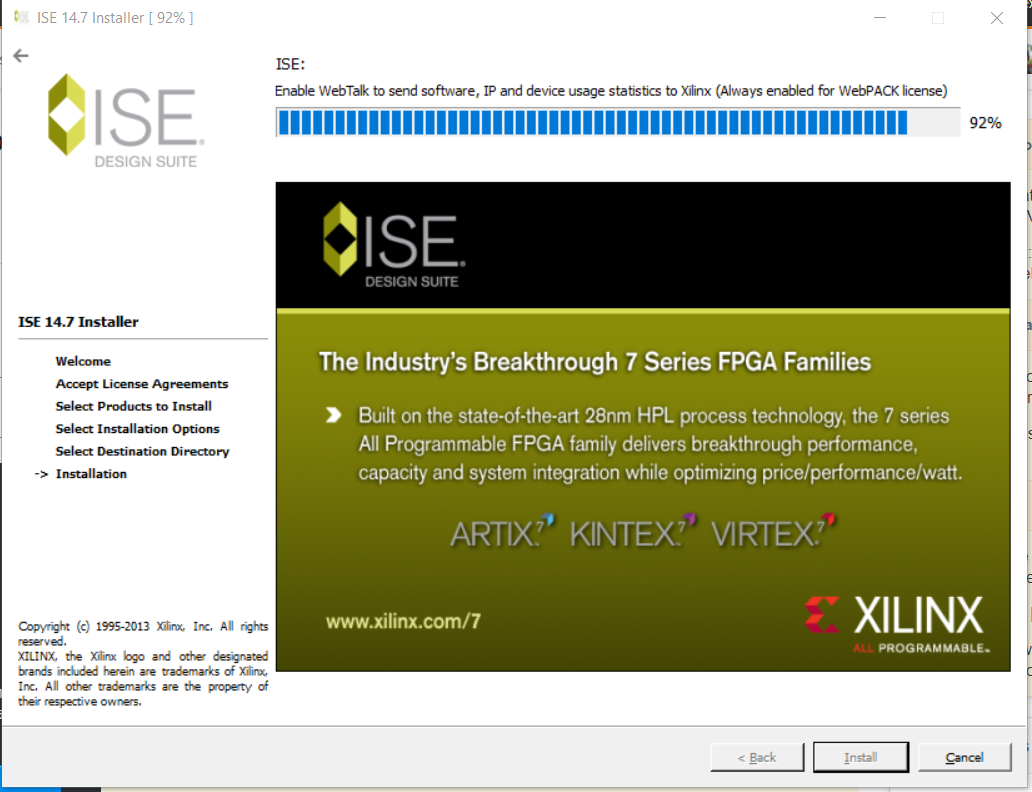Click the window title 'ISE 14.7 Installer [ 92% ]'
1032x792 pixels.
115,18
